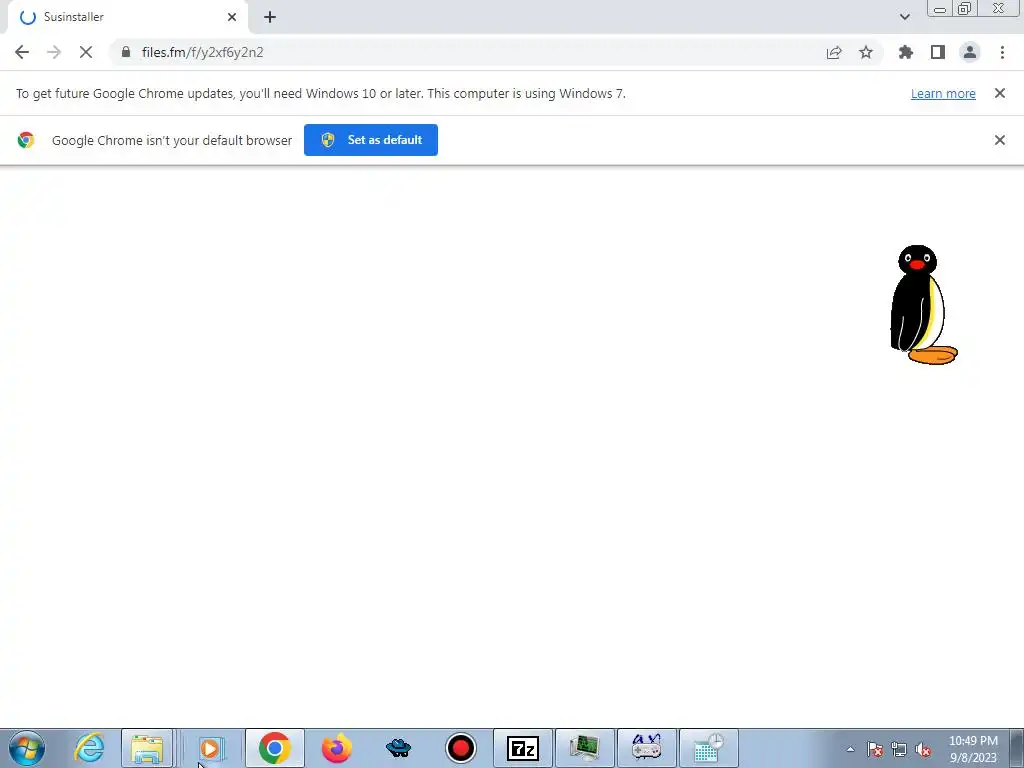Open Windows Media Player
Screen dimensions: 1024x768
click(211, 748)
